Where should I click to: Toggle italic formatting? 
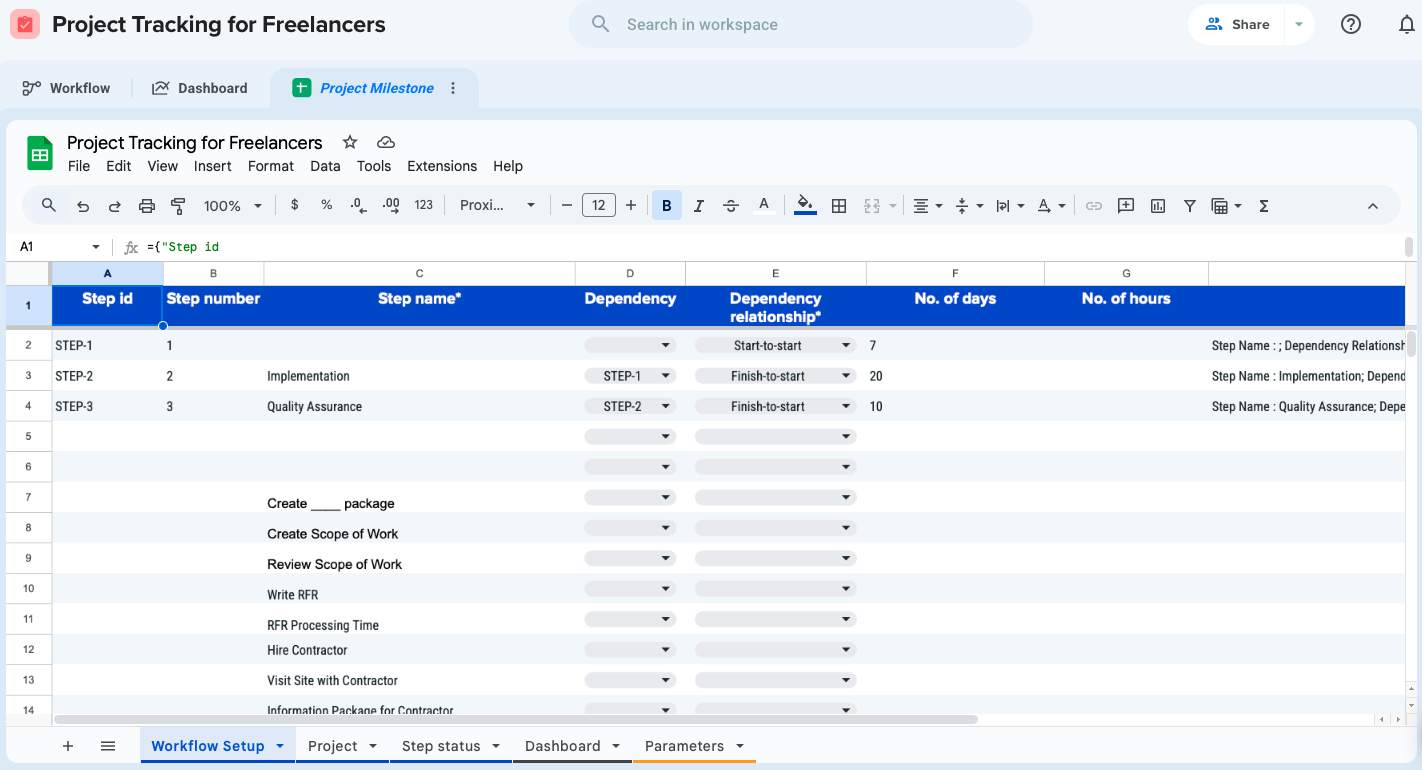pyautogui.click(x=699, y=206)
